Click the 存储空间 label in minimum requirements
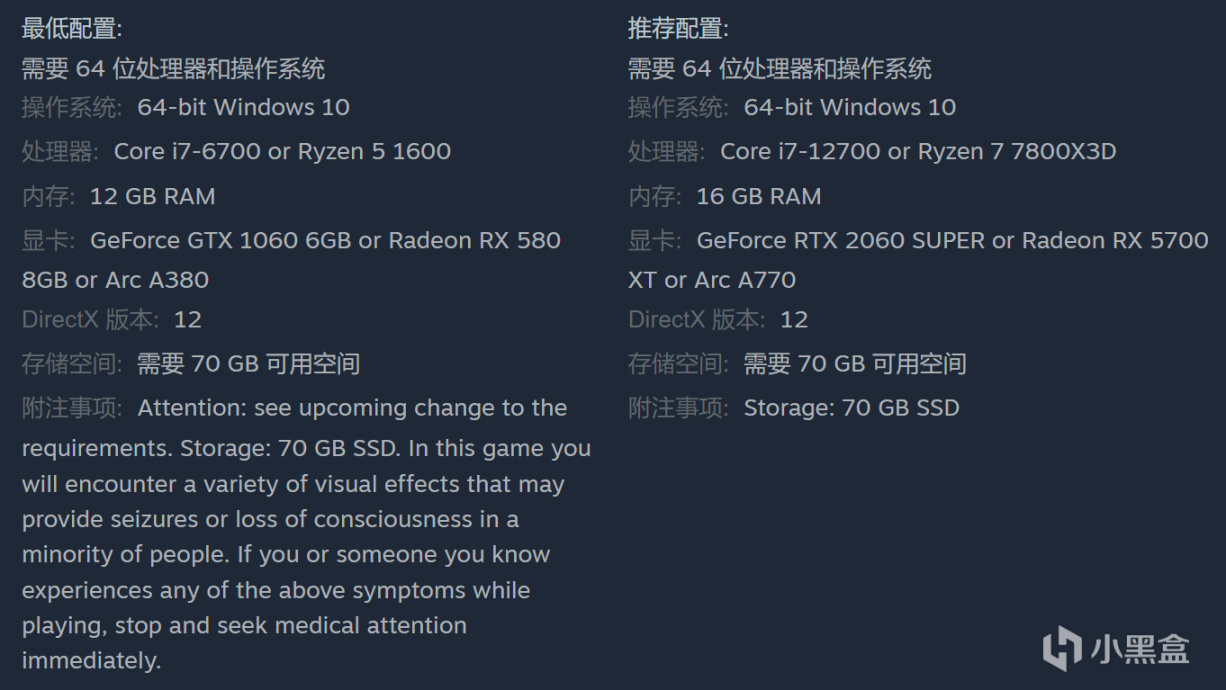This screenshot has width=1226, height=690. (x=72, y=364)
